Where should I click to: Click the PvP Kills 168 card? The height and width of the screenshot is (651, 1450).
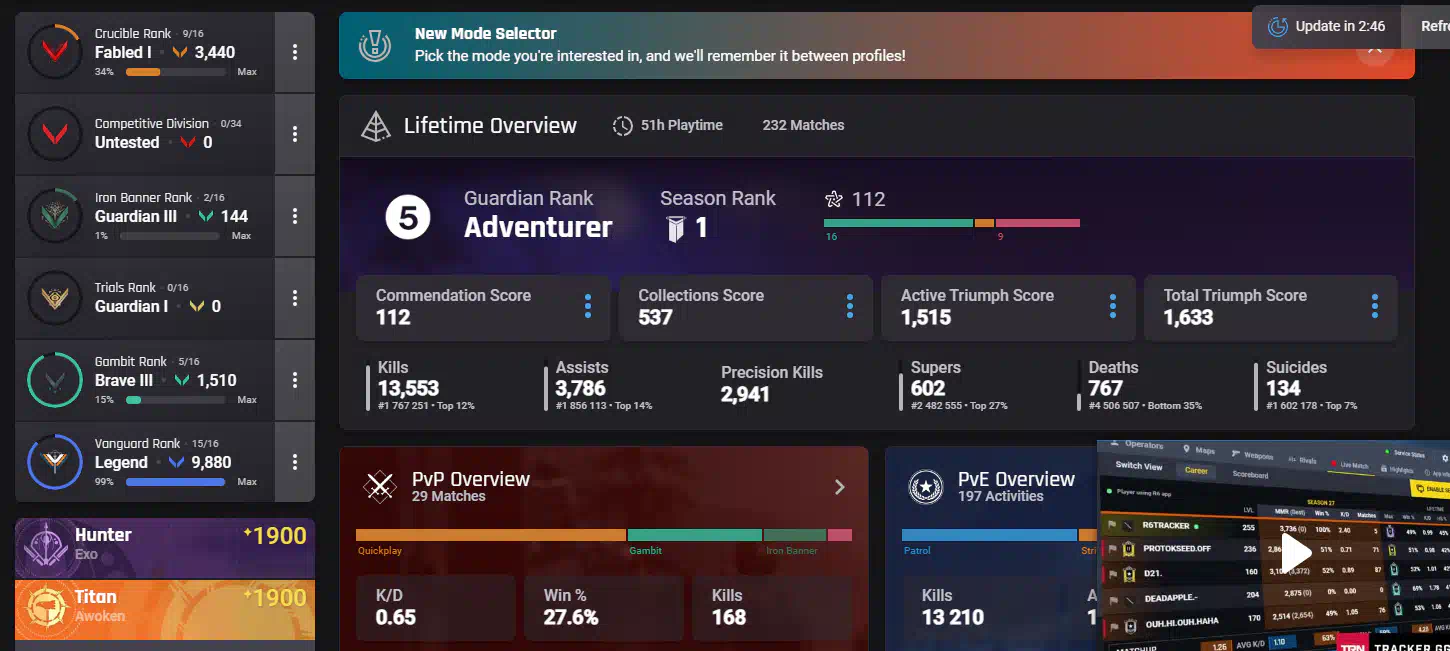(772, 607)
